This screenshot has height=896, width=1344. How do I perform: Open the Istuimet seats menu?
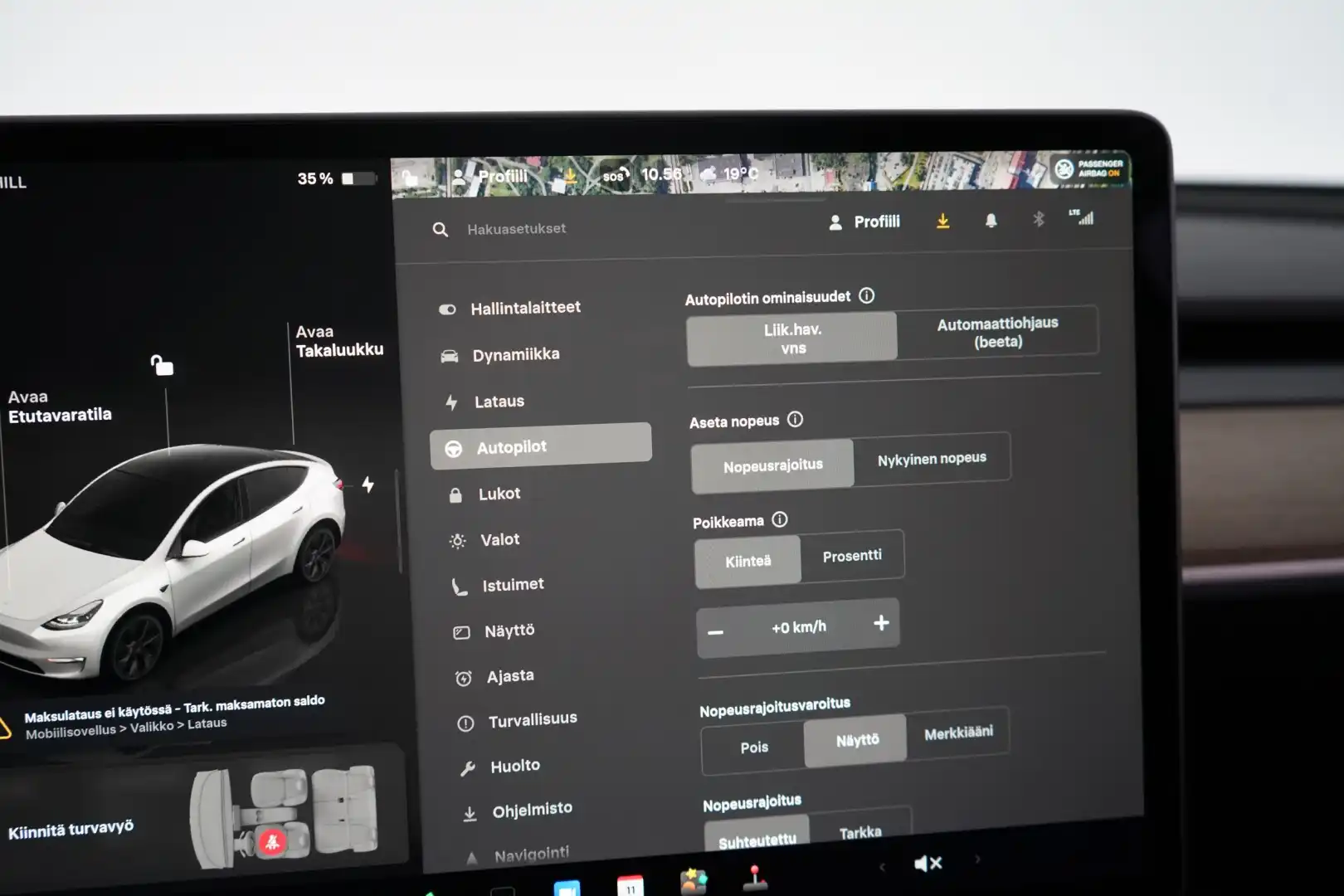point(498,586)
